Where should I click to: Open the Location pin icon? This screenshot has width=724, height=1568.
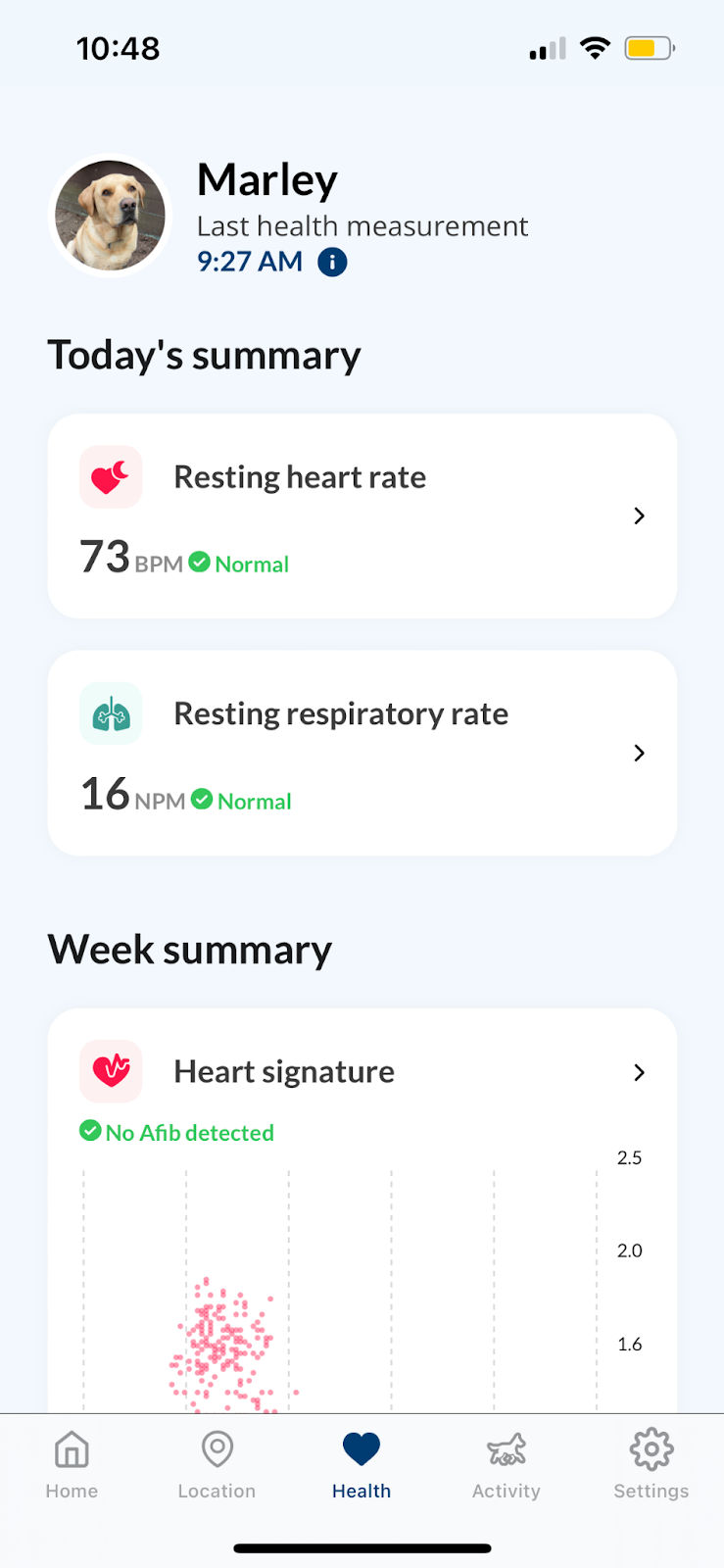click(217, 1448)
